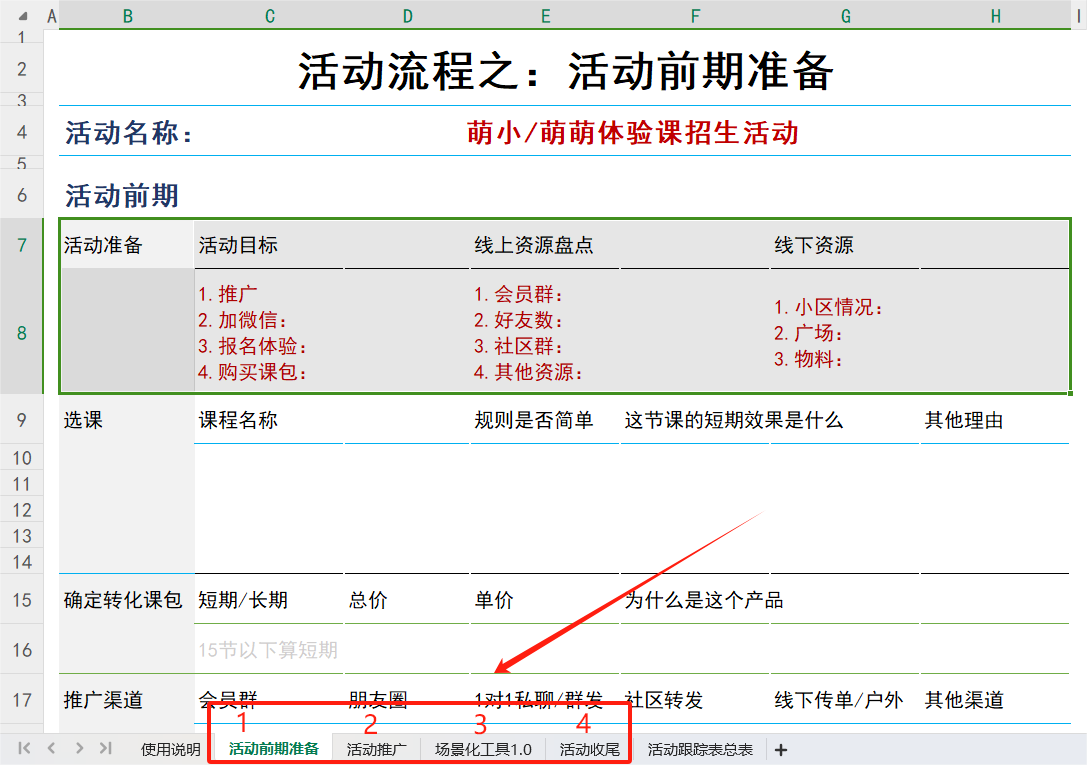Select row 8 header

(22, 332)
